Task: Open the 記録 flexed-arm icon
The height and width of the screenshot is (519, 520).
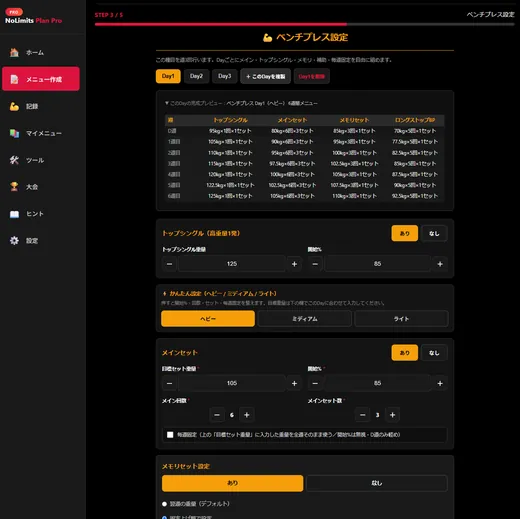Action: pyautogui.click(x=14, y=106)
